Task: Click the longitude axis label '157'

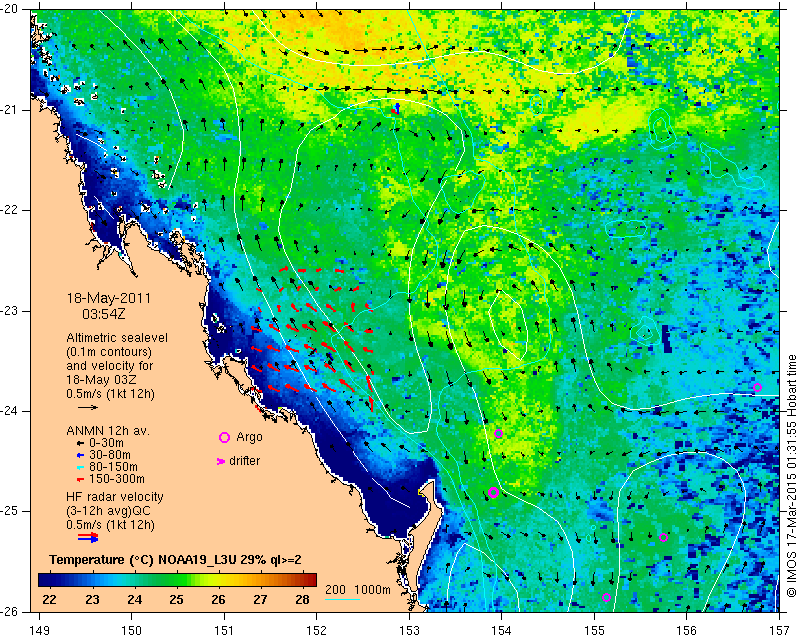Action: click(779, 630)
